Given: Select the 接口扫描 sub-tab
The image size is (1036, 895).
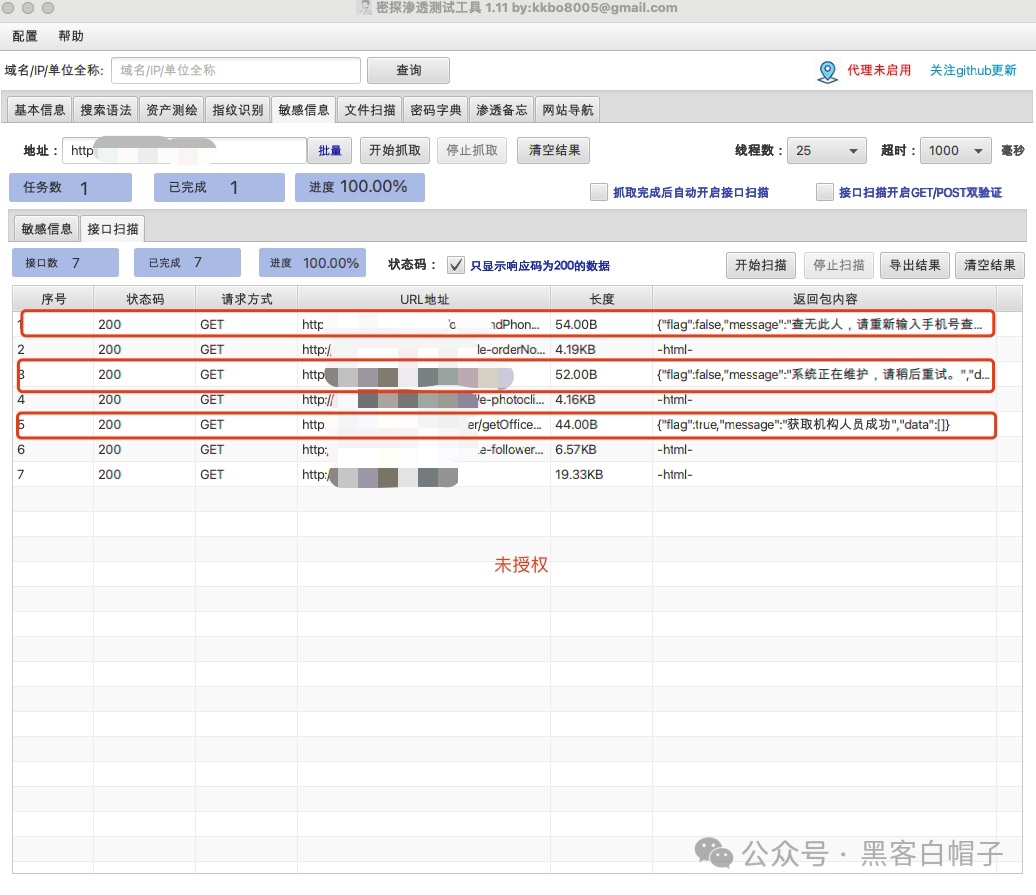Looking at the screenshot, I should pyautogui.click(x=112, y=229).
